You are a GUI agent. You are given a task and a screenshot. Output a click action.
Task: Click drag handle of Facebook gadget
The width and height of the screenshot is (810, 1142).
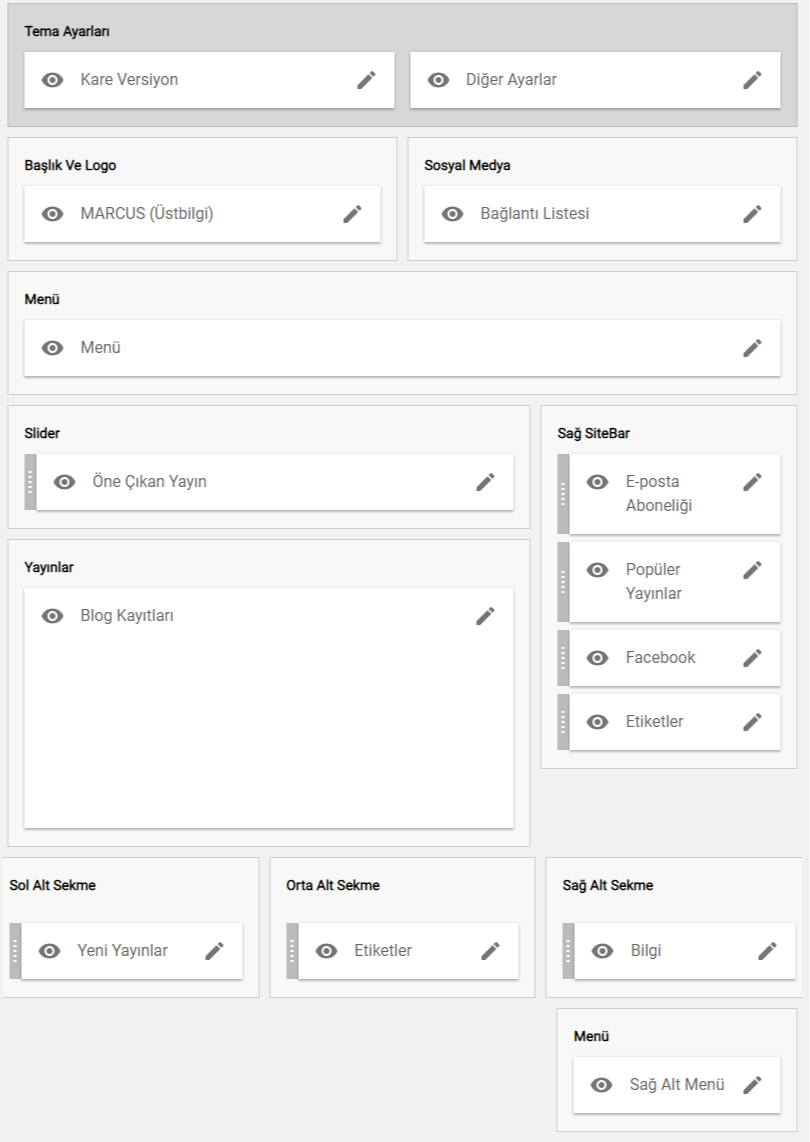(563, 658)
